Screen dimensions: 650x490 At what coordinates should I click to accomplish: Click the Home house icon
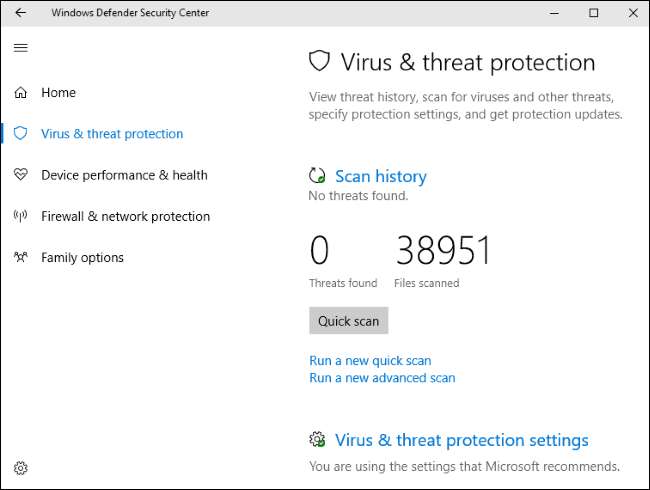(21, 93)
